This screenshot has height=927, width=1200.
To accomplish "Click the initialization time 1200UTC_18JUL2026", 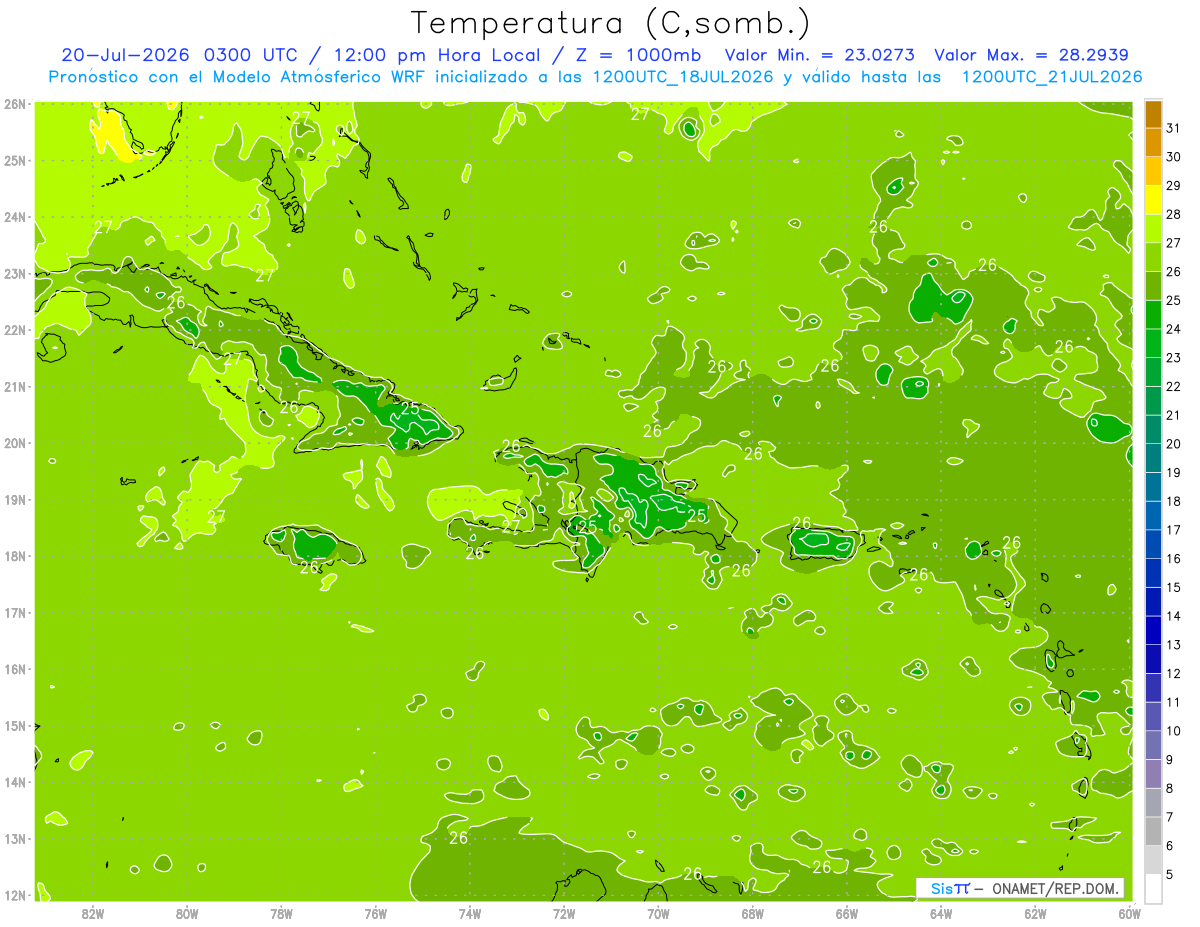I will point(683,77).
